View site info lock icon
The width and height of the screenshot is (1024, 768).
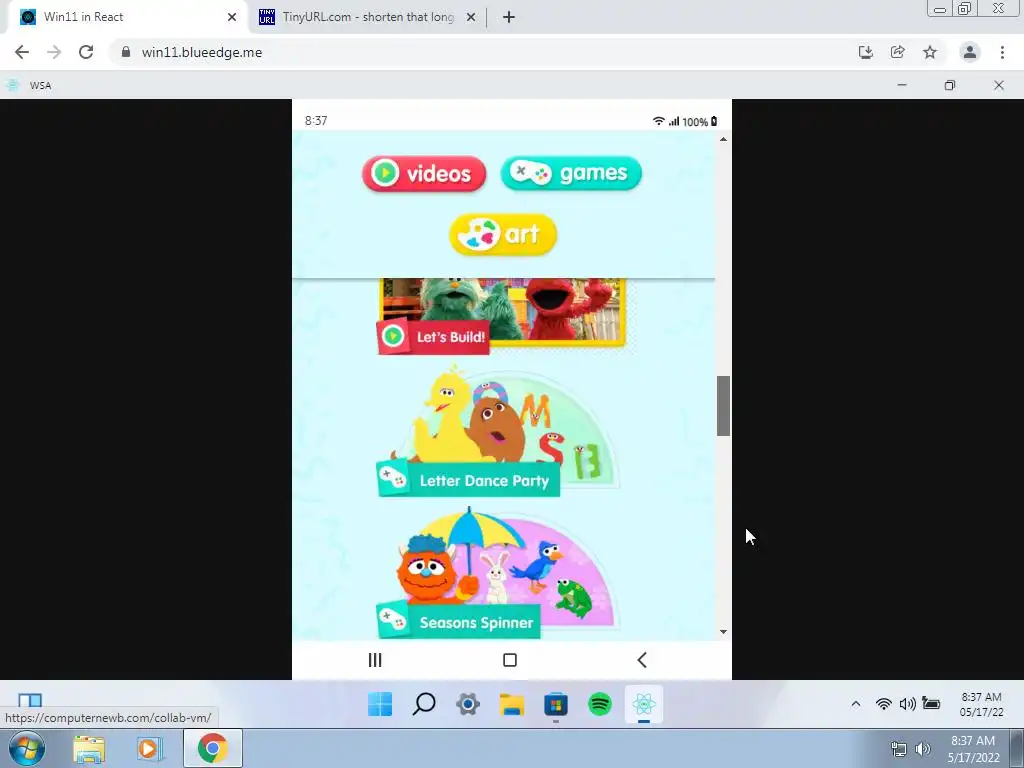click(x=126, y=52)
